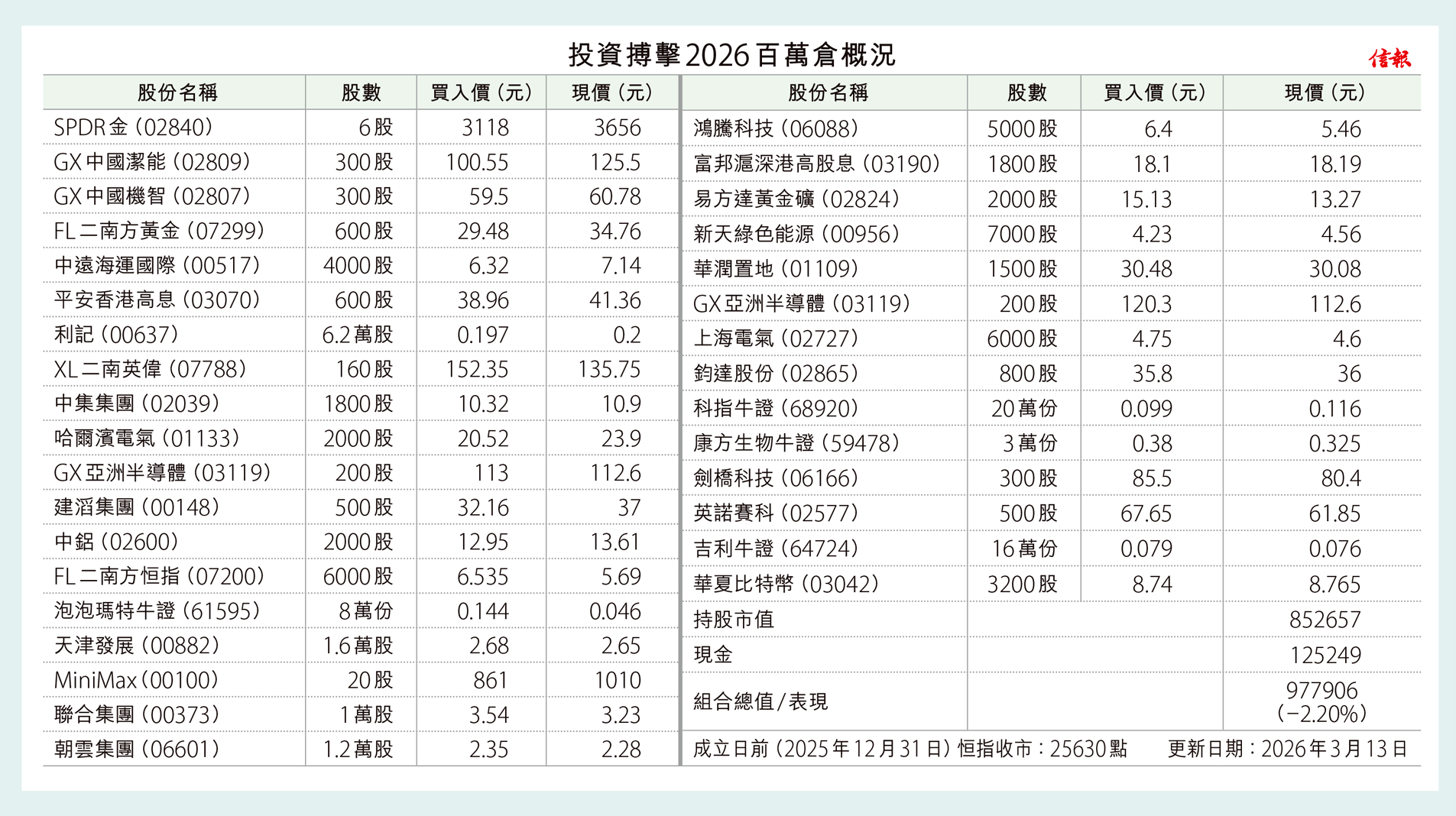
Task: Click the 持股市值 value 852657
Action: [1325, 620]
